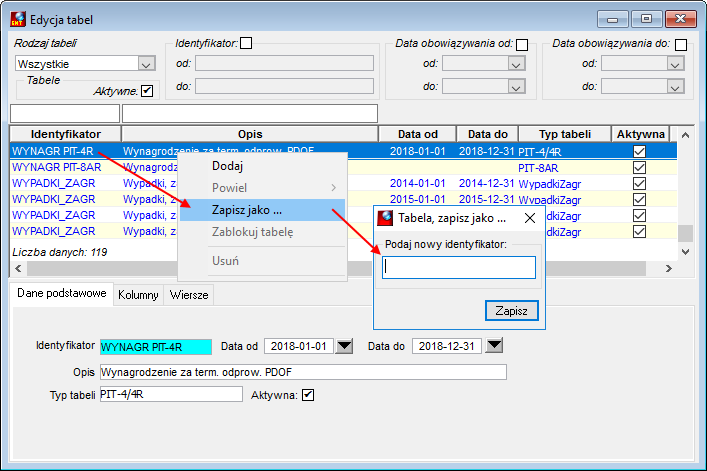Toggle Aktywna checkbox in the WYNAGR PIT-8AR row

tap(639, 168)
